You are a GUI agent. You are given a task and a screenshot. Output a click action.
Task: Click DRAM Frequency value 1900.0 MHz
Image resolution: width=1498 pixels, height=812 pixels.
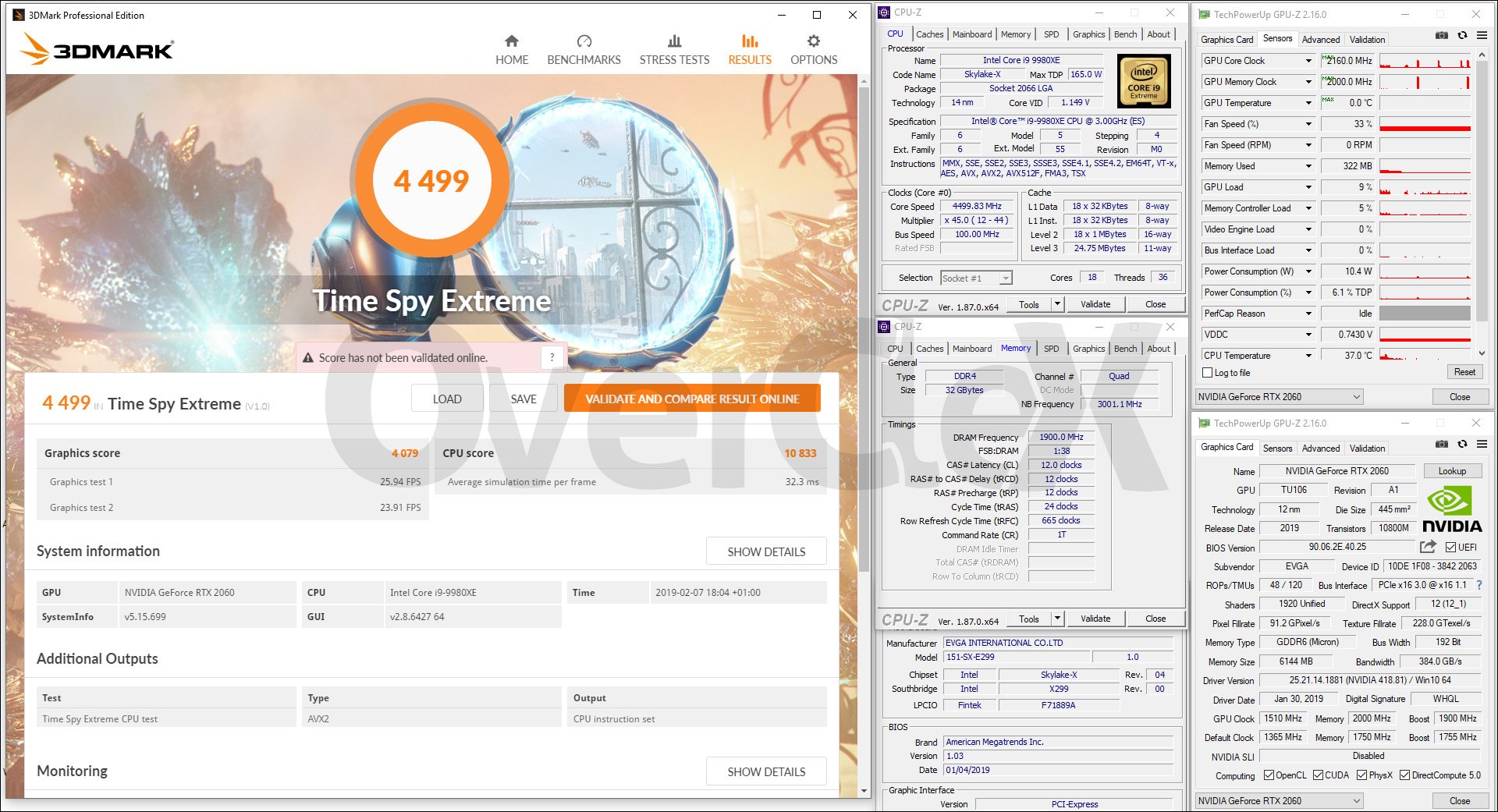[1061, 437]
